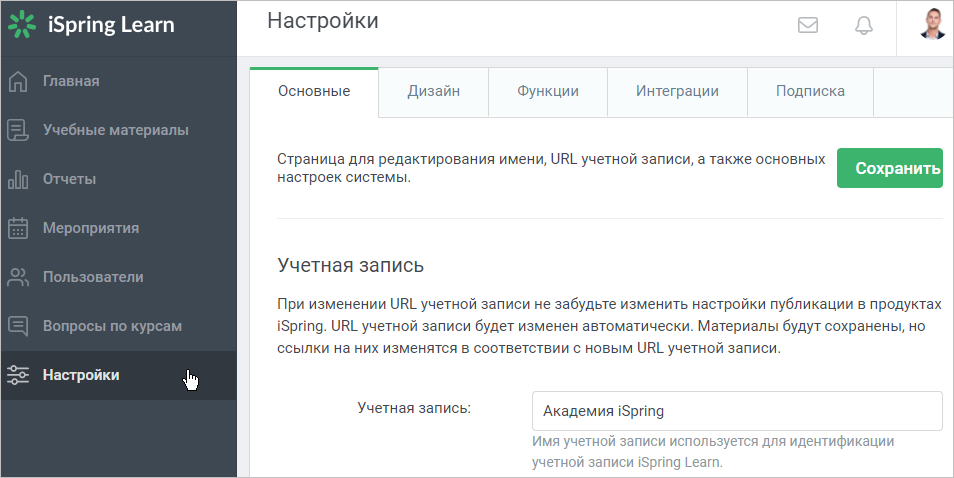
Task: Switch to the Подписка tab
Action: pos(810,92)
